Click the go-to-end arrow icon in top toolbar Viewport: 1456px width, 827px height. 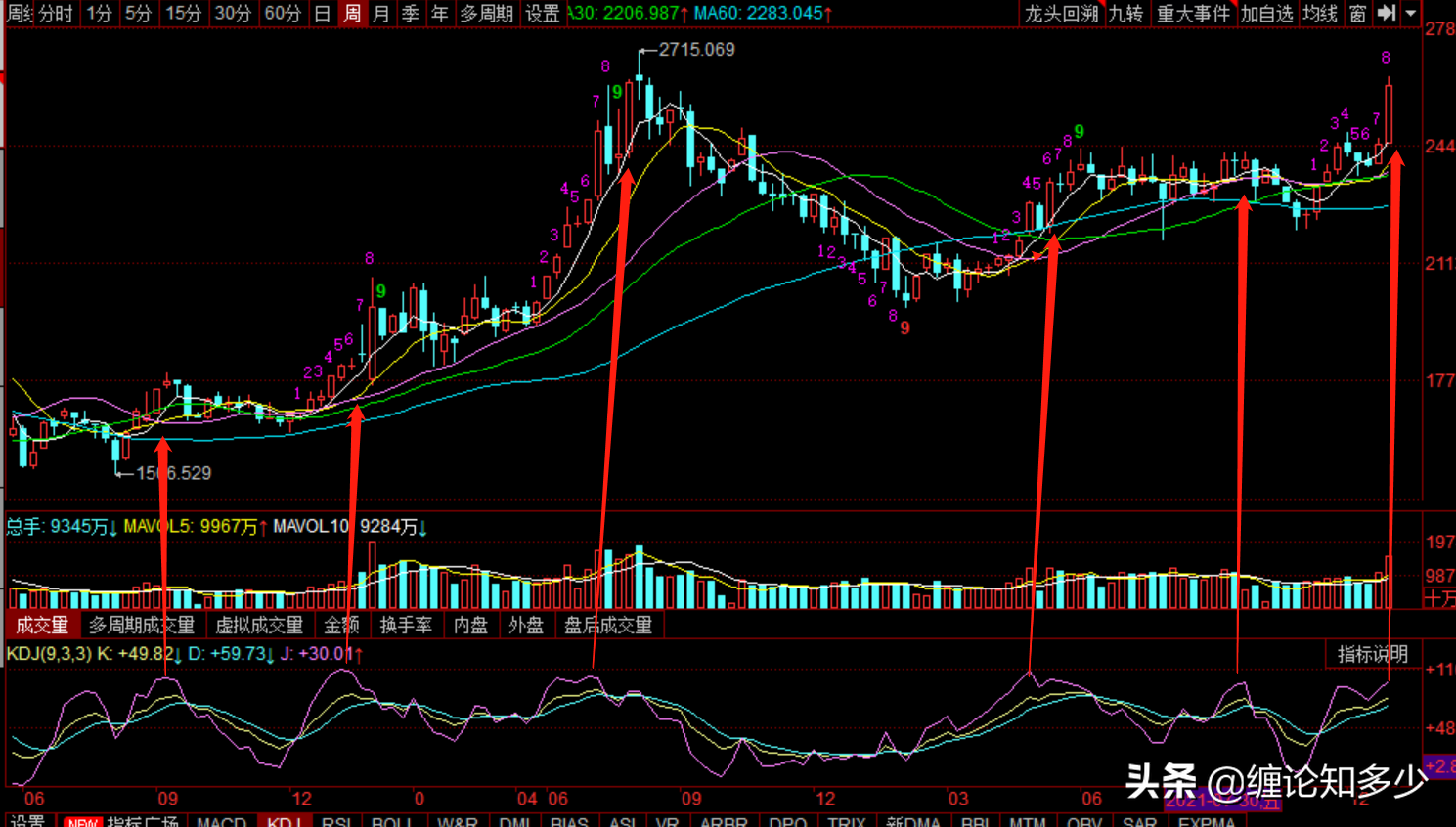[x=1386, y=13]
